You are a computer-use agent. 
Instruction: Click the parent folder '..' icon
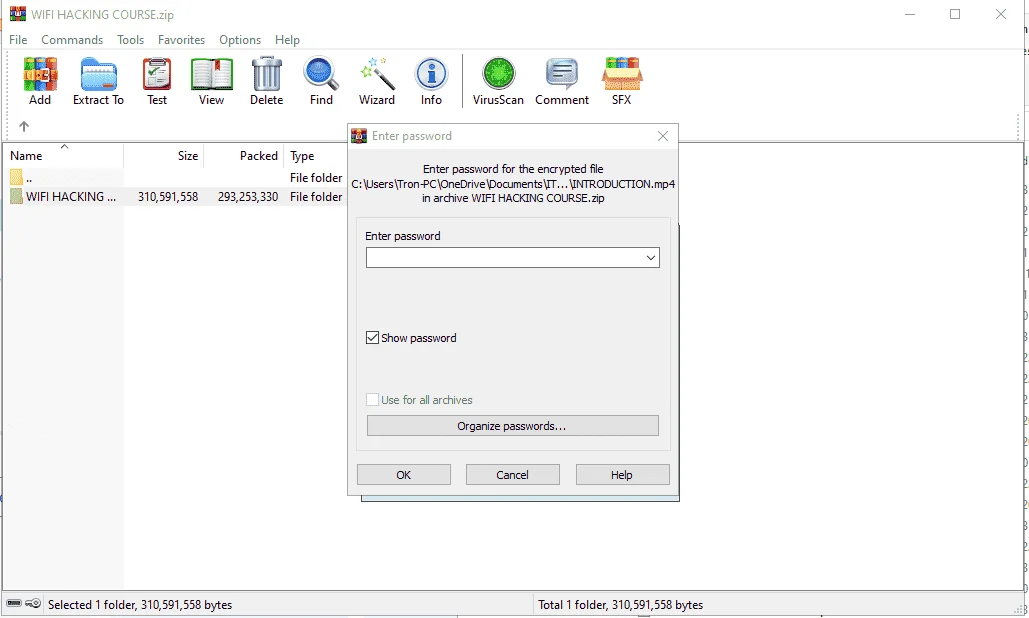(x=16, y=177)
